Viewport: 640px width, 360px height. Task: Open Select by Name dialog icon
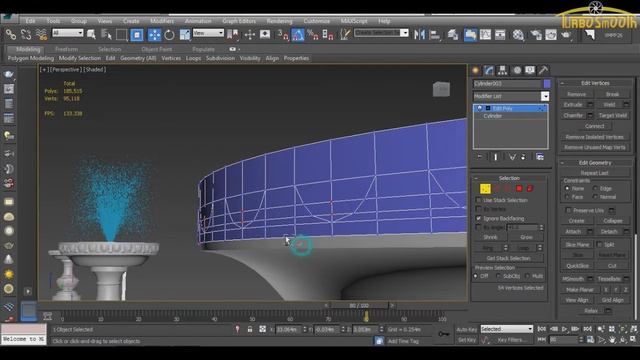pyautogui.click(x=106, y=35)
